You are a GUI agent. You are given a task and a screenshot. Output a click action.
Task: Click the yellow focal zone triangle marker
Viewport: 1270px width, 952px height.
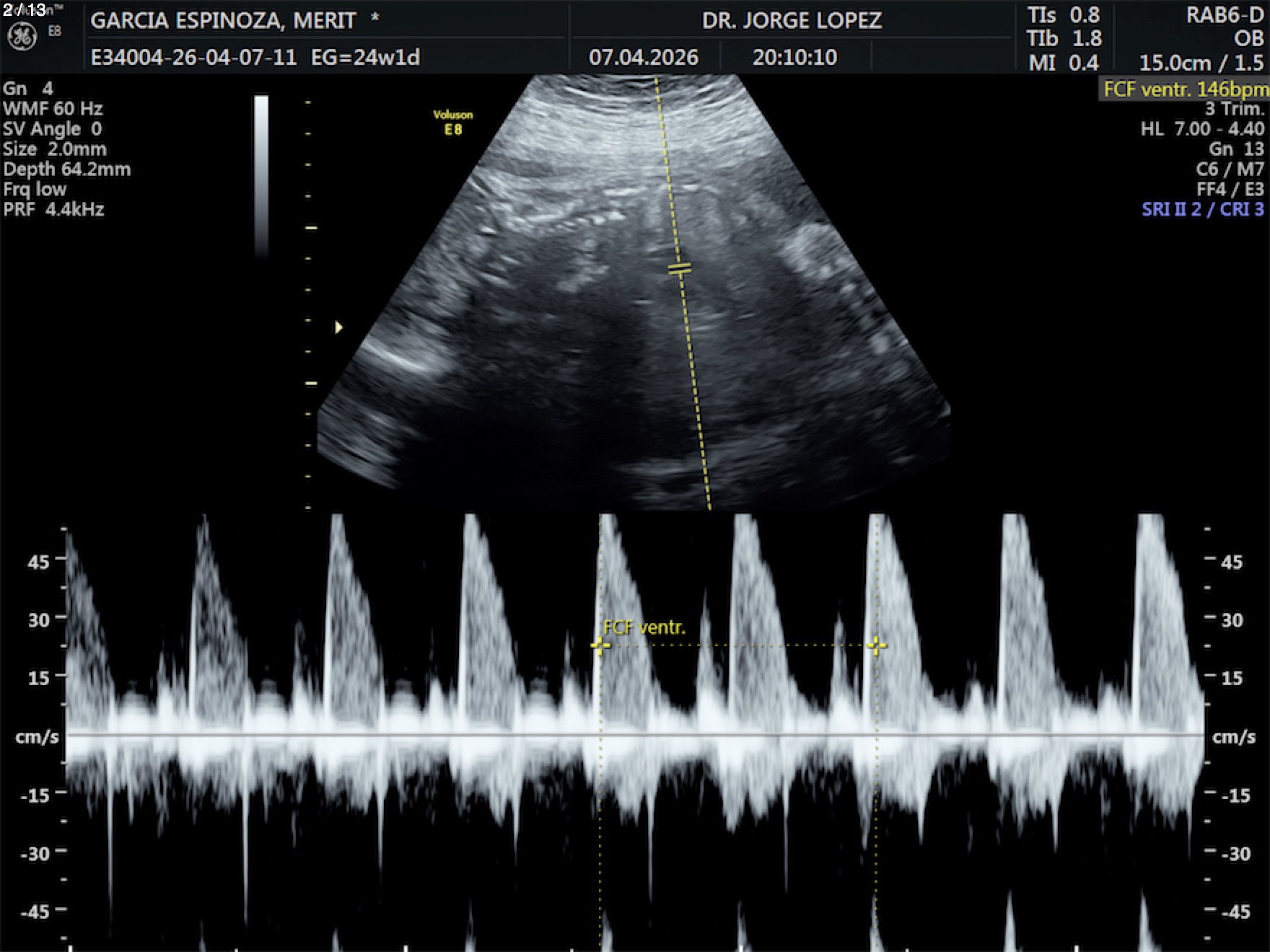(338, 327)
